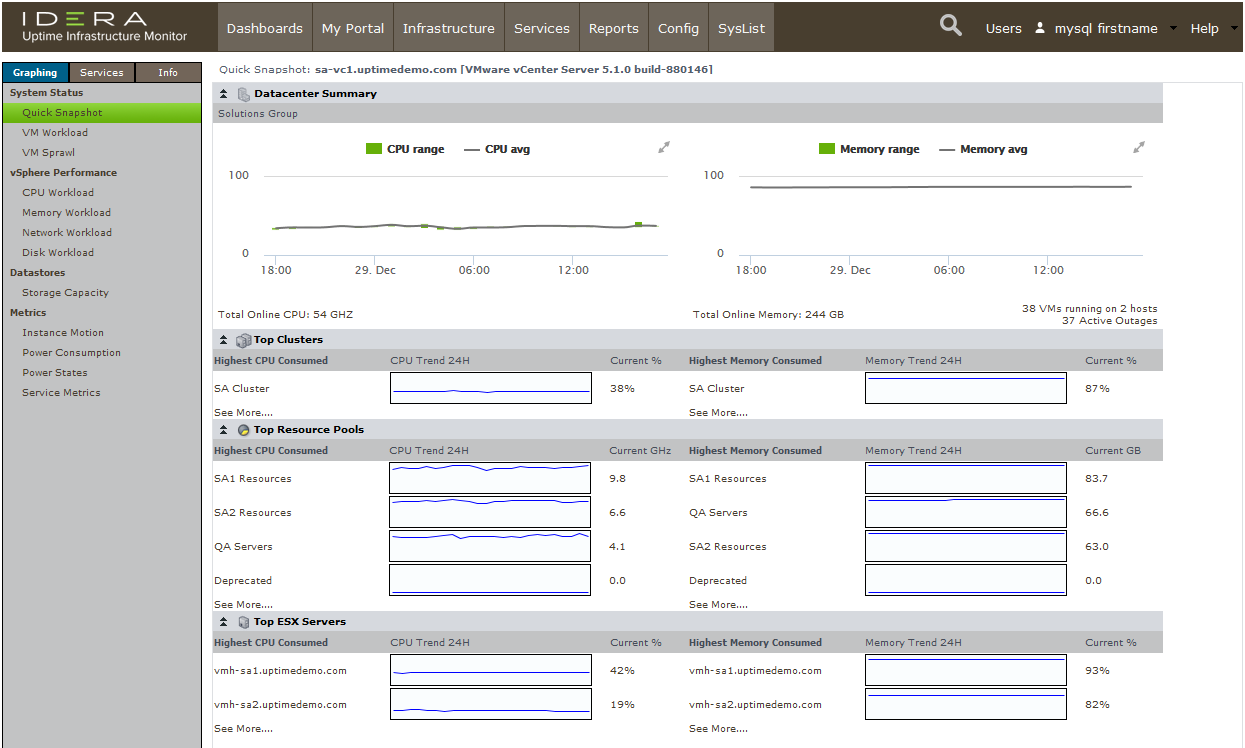Click the Top ESX Servers icon
Viewport: 1245px width, 748px height.
click(243, 622)
